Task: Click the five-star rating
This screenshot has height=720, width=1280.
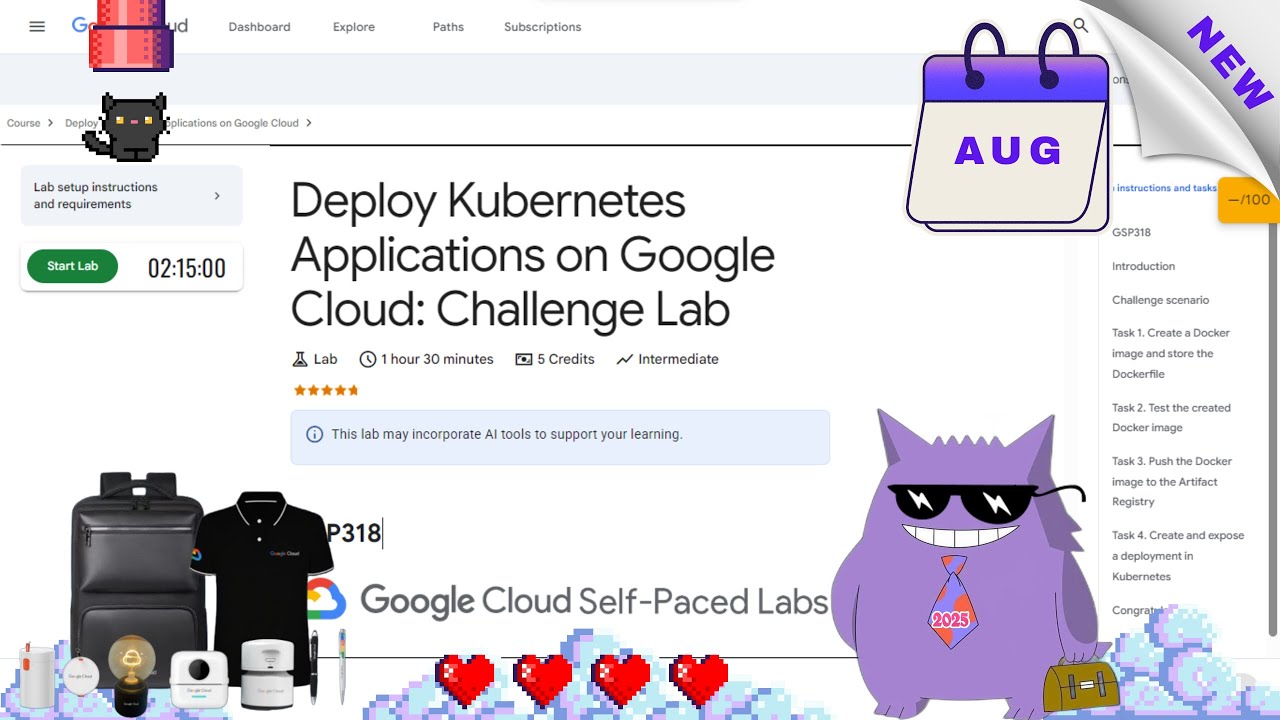Action: pos(326,390)
